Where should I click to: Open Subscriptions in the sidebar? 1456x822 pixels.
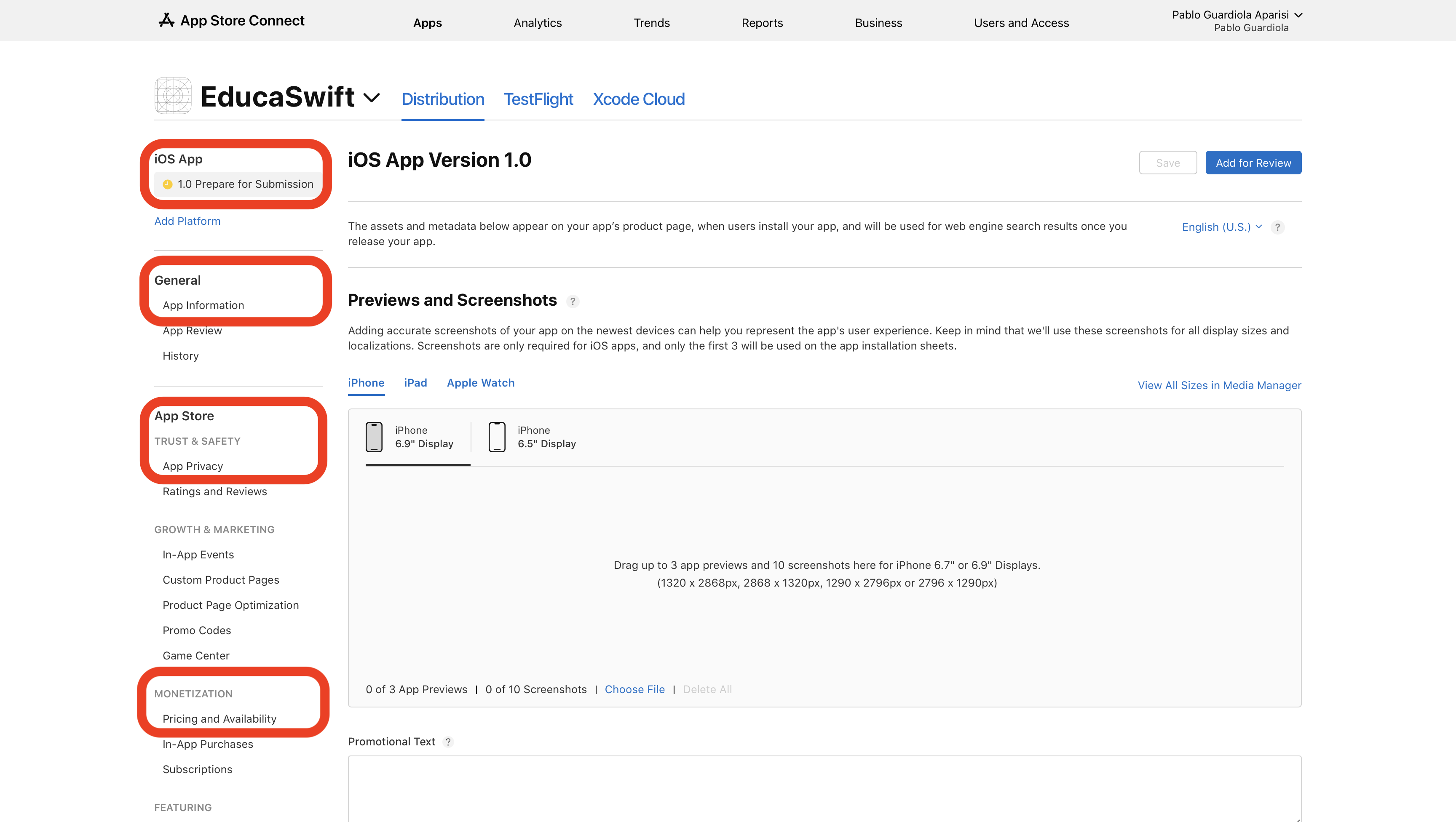tap(197, 769)
